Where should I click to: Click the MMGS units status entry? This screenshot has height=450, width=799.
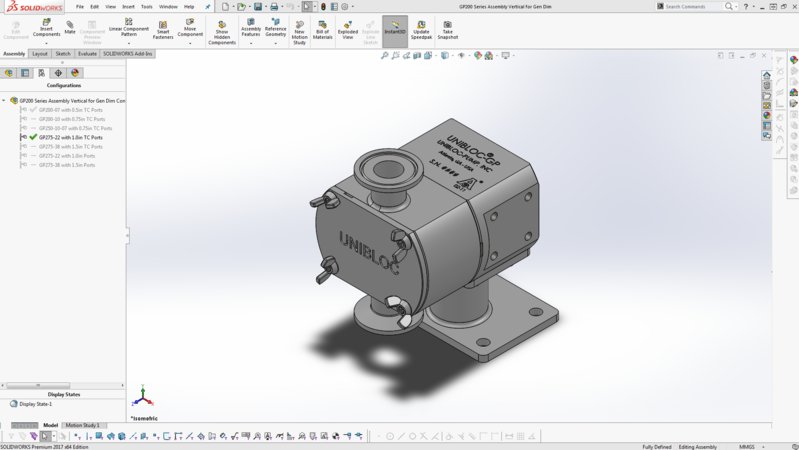747,447
